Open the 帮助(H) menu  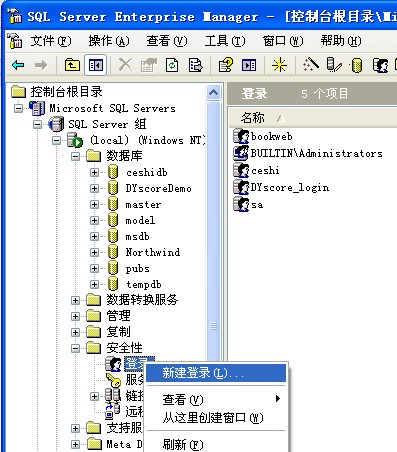(x=341, y=41)
